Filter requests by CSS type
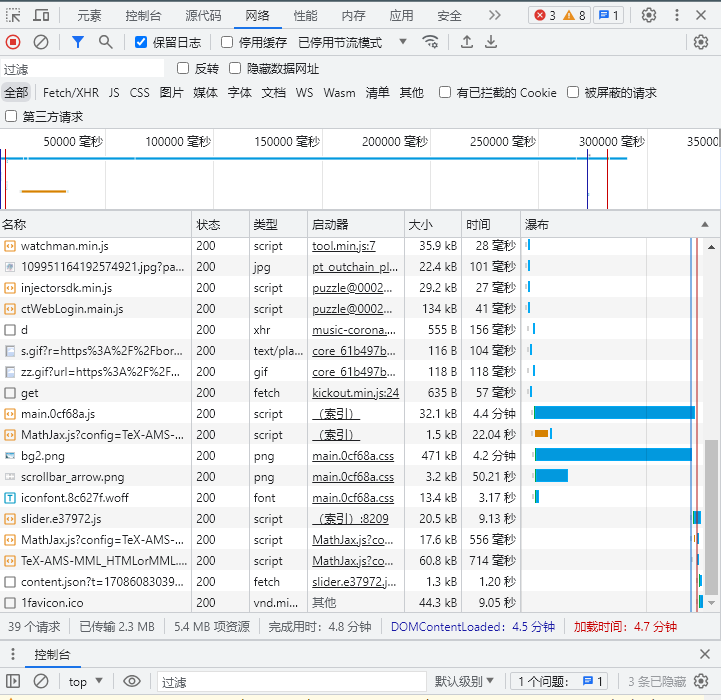 [139, 93]
